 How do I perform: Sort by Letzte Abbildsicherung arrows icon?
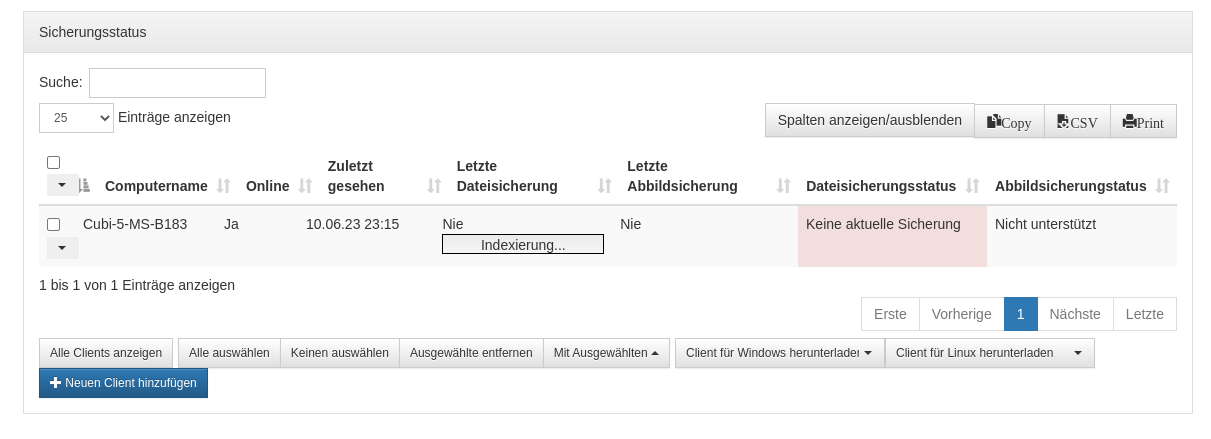pyautogui.click(x=784, y=186)
